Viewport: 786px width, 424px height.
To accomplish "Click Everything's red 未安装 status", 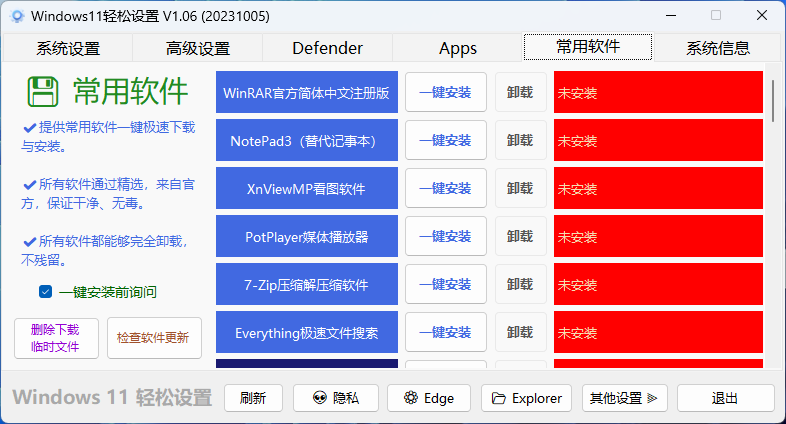I will (x=658, y=332).
